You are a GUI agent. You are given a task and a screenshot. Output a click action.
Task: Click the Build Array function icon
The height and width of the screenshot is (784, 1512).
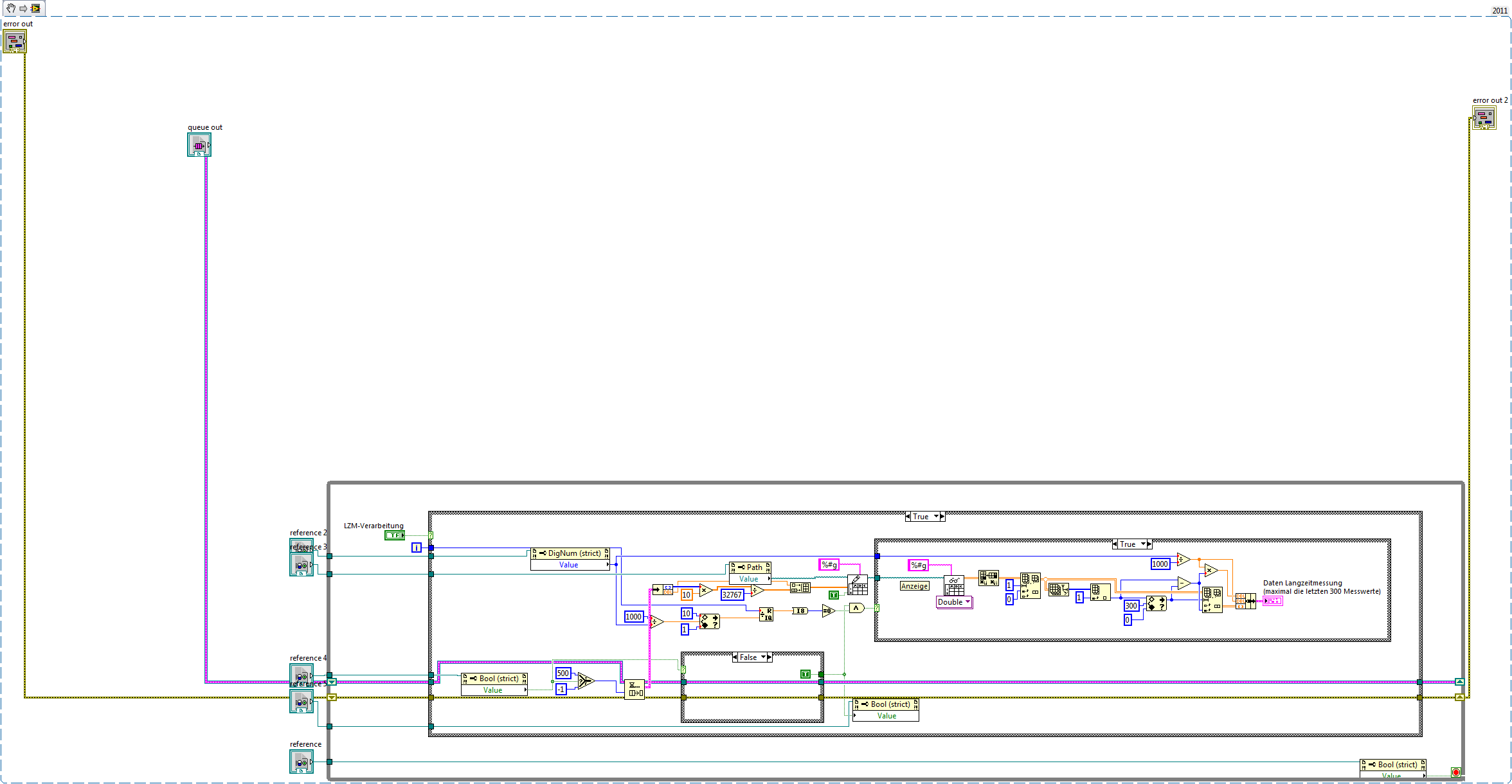pyautogui.click(x=800, y=587)
